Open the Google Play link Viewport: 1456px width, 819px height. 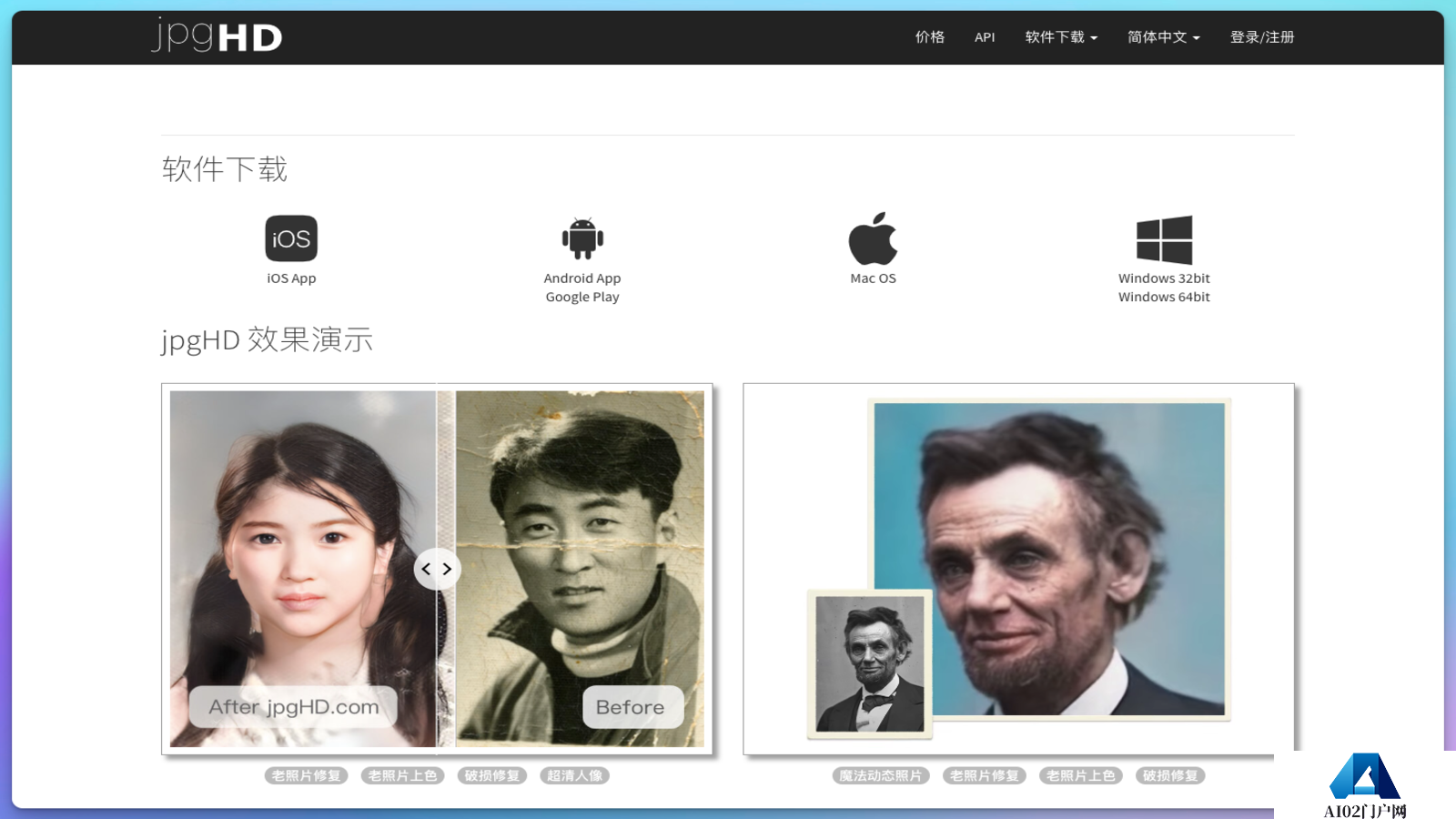pos(582,297)
